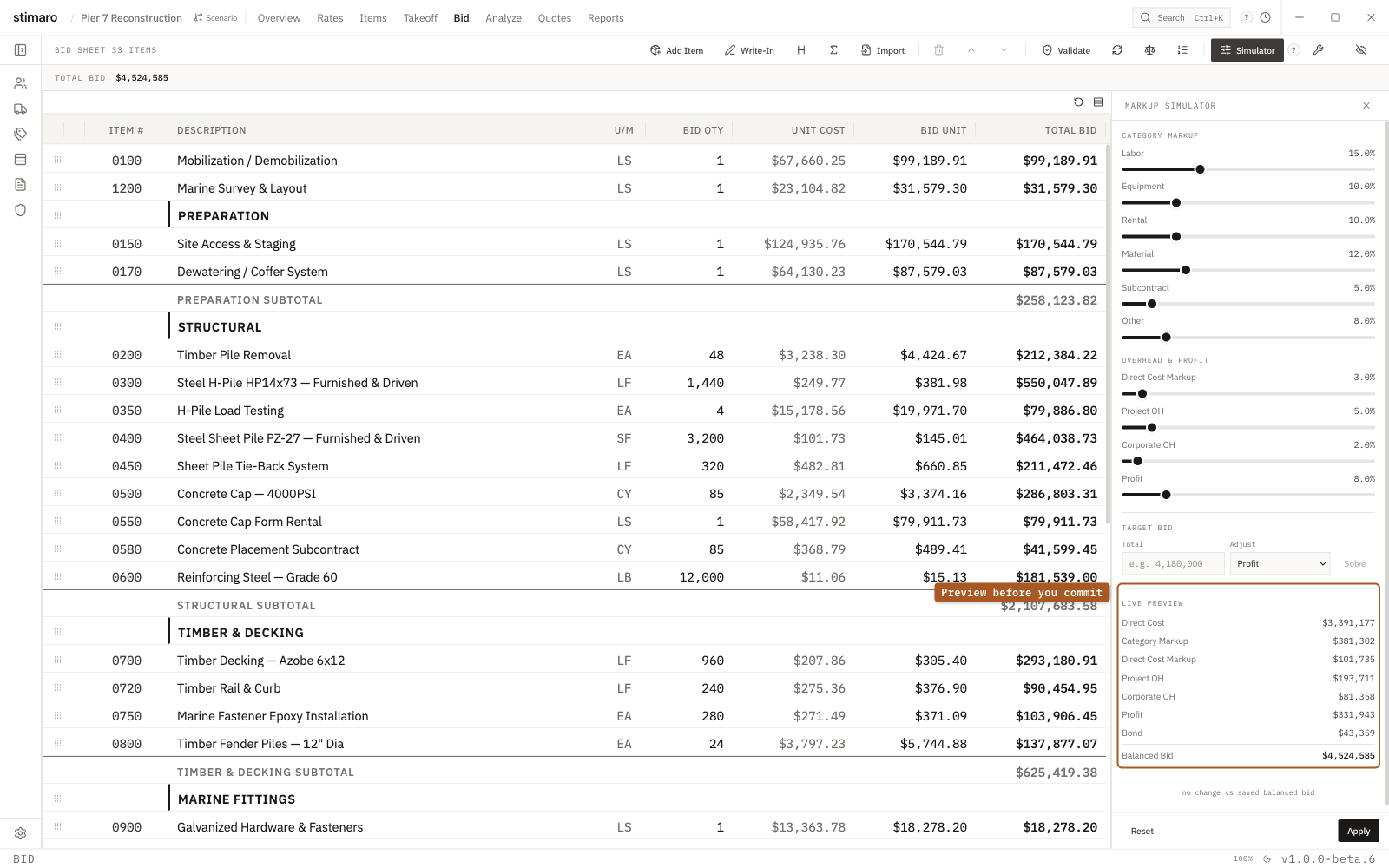
Task: Switch to the Takeoff tab
Action: [420, 18]
